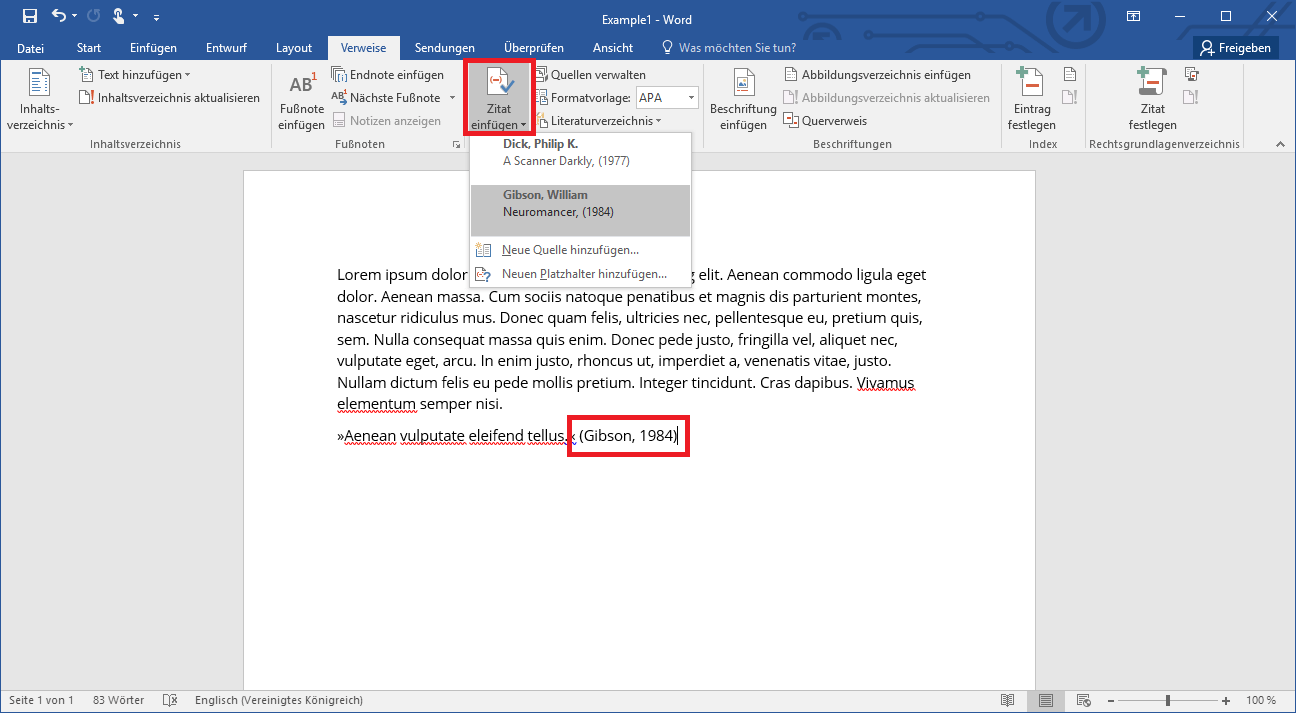Insert footnote via Fußnote einfügen

click(301, 100)
